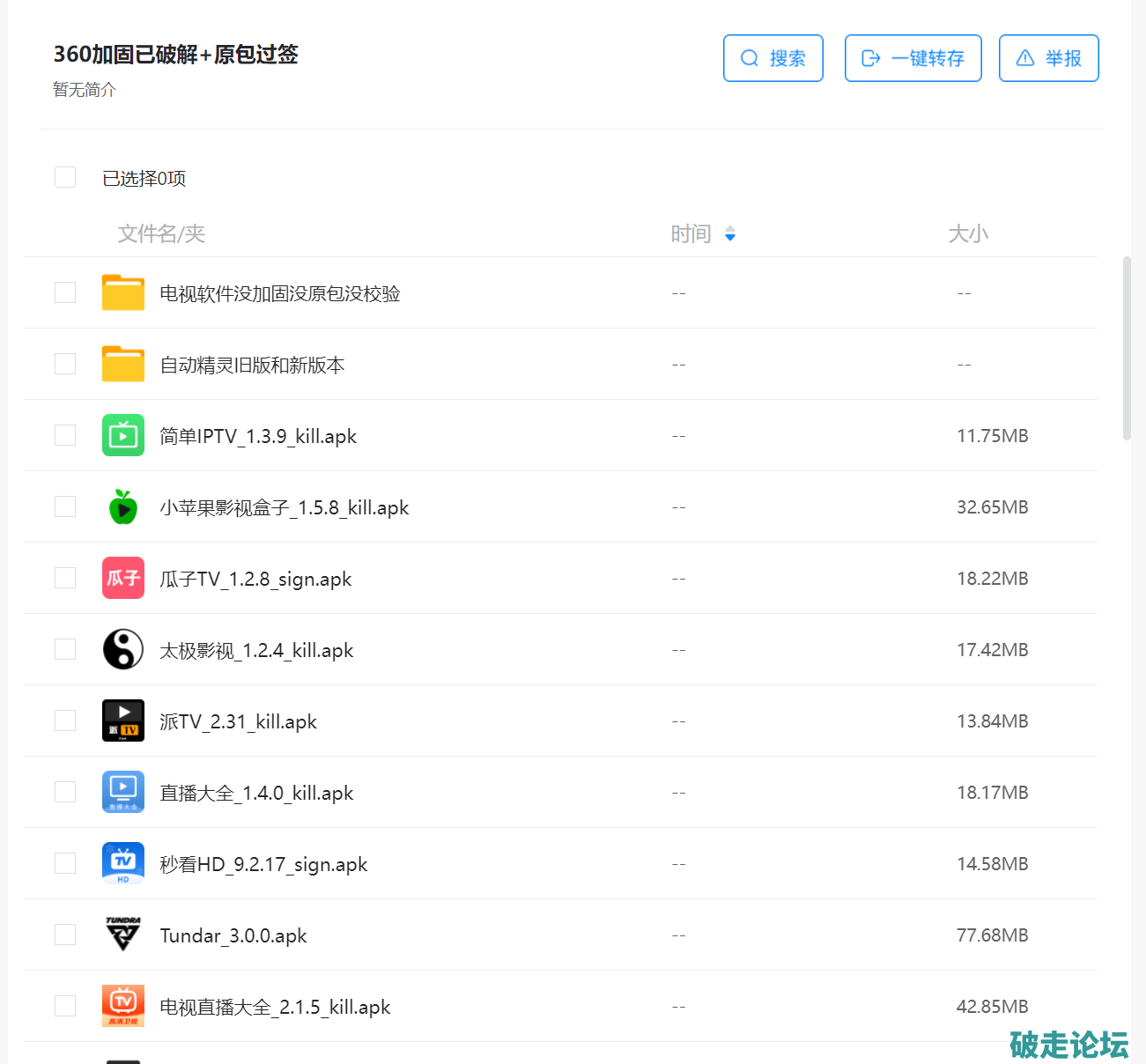This screenshot has width=1146, height=1064.
Task: Click the 搜索 search button
Action: 773,58
